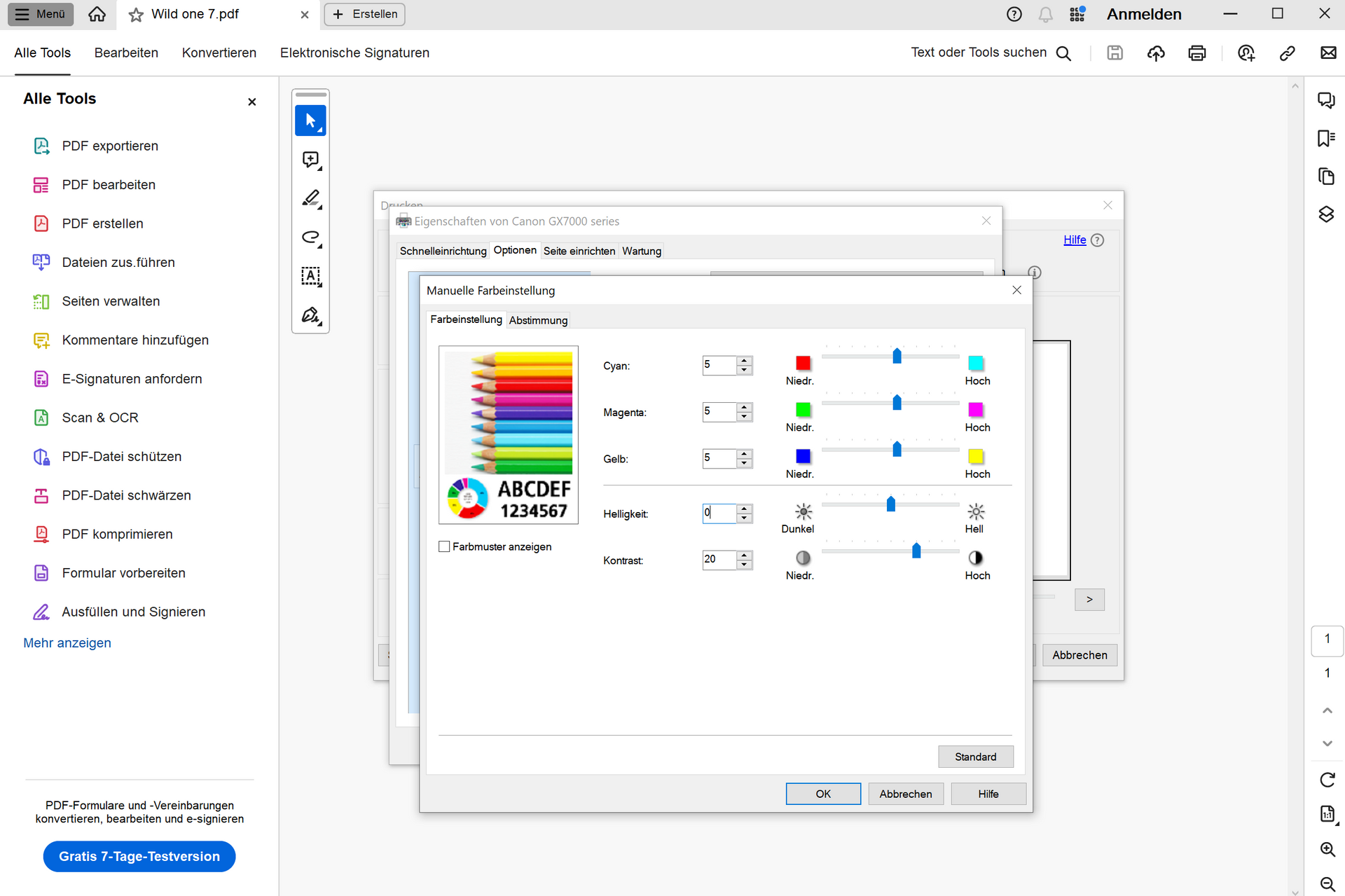
Task: Enable Farbmuster anzeigen checkbox
Action: 444,546
